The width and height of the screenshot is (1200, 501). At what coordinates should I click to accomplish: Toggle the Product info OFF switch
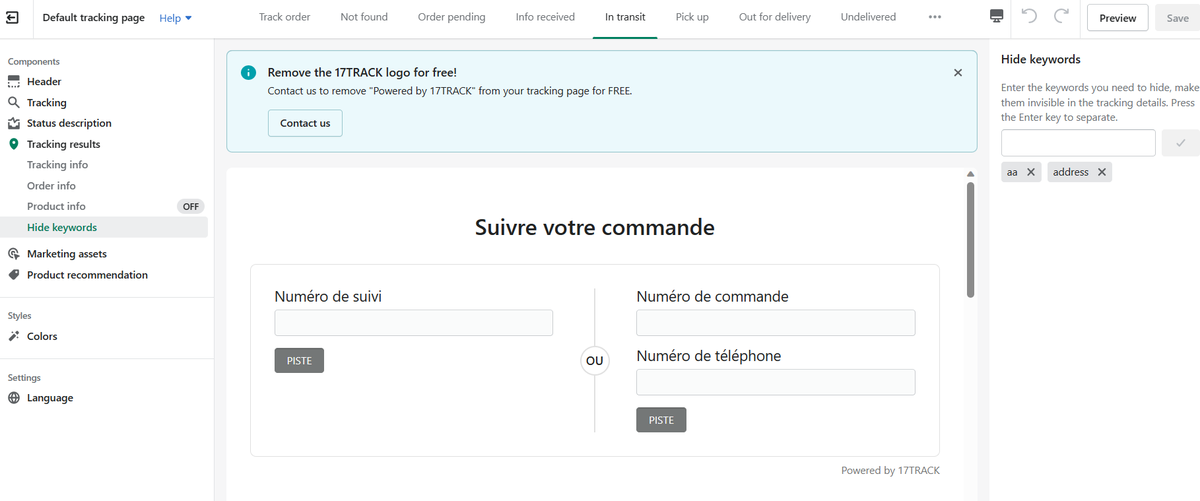(190, 207)
